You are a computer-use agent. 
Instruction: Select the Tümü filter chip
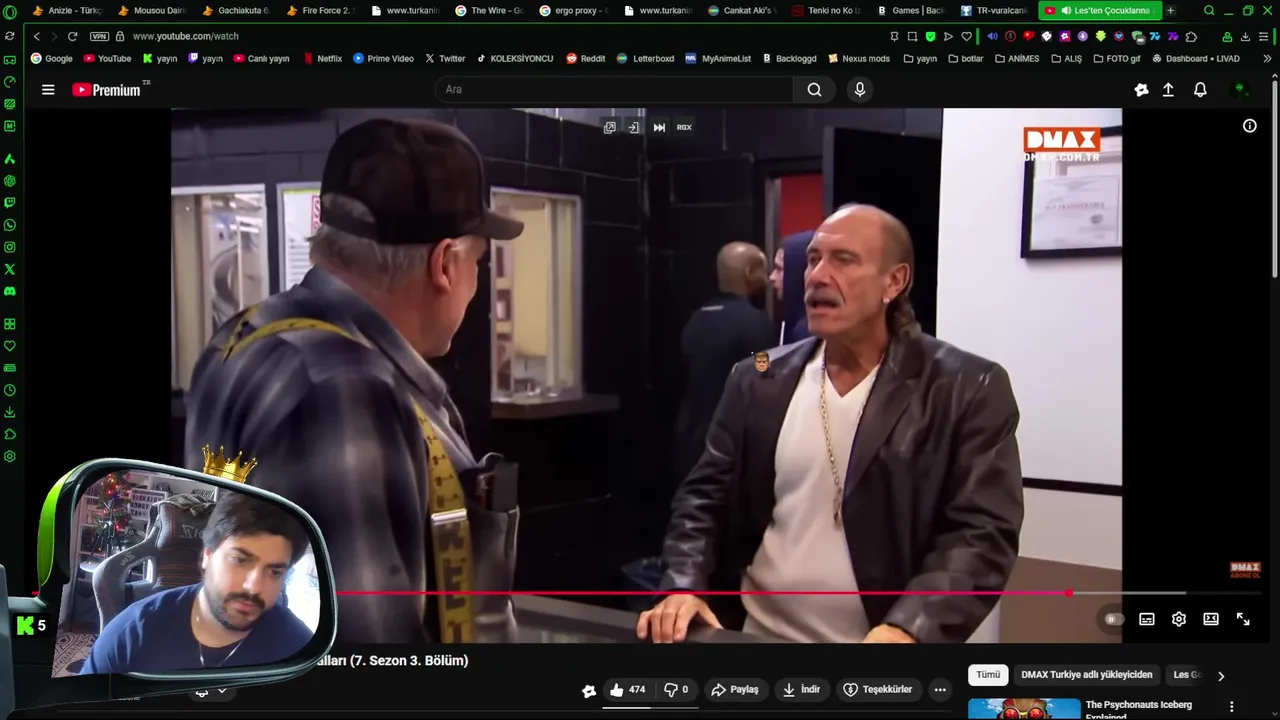point(988,675)
